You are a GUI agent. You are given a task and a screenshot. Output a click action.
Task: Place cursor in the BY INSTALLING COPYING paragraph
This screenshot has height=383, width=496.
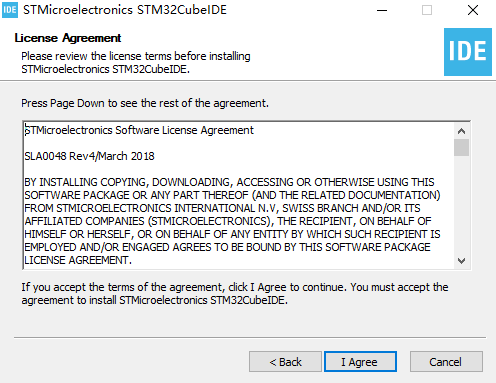coord(232,221)
